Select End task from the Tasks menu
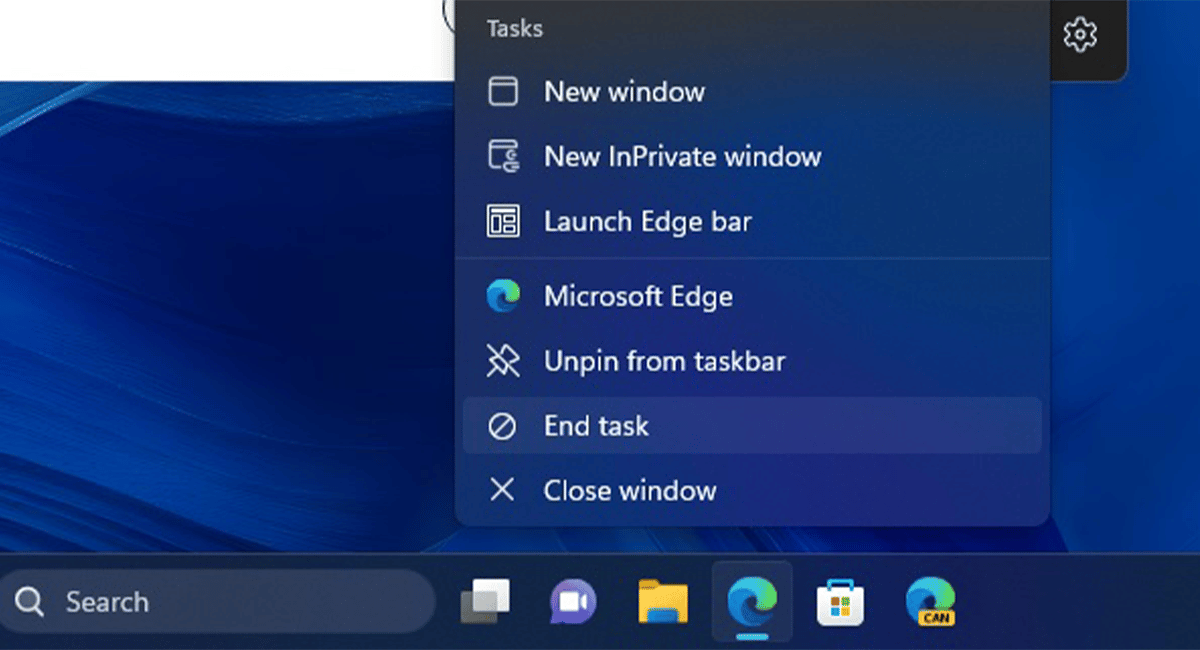Image resolution: width=1200 pixels, height=650 pixels. tap(596, 425)
